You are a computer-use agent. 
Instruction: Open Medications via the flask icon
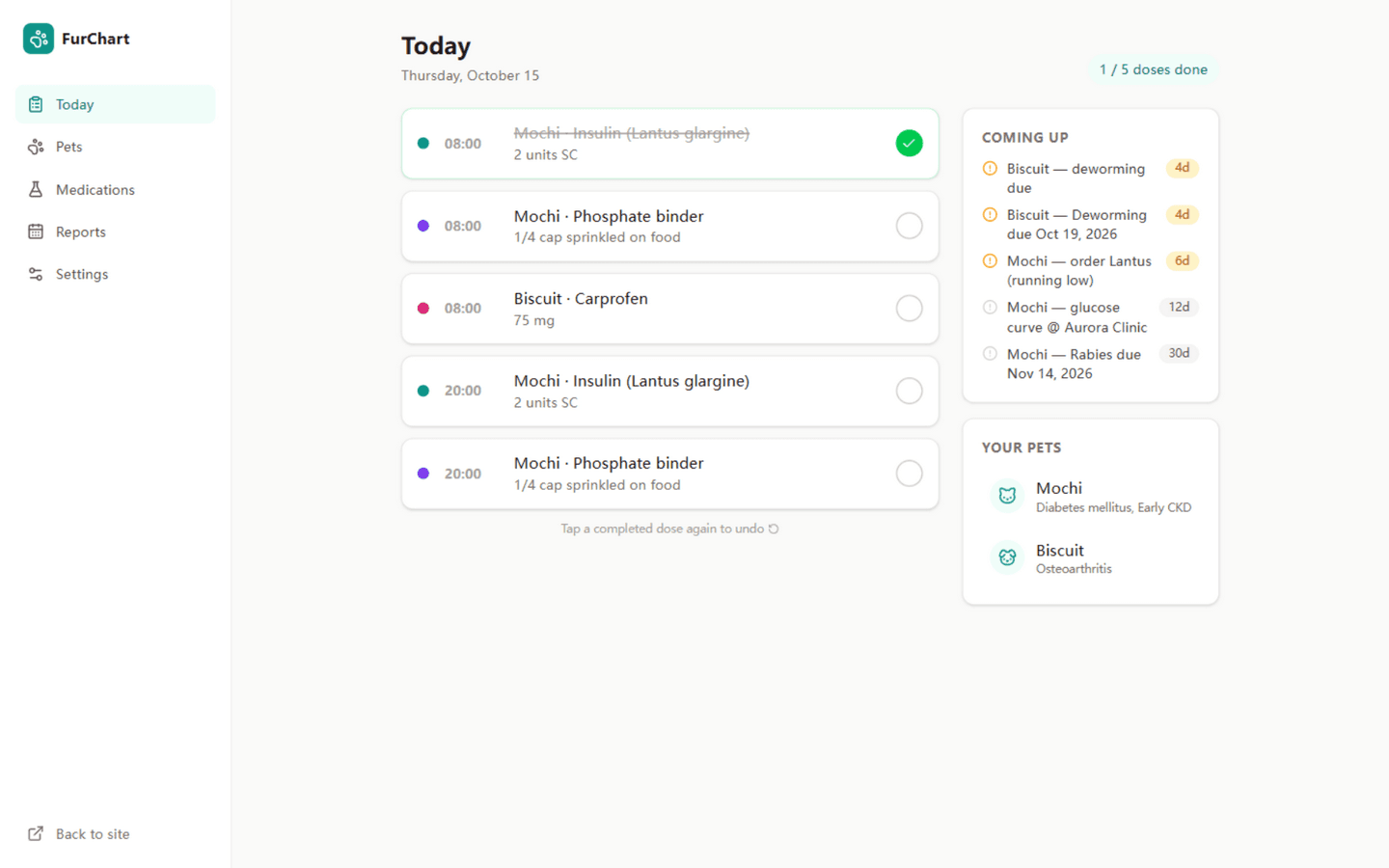point(36,189)
